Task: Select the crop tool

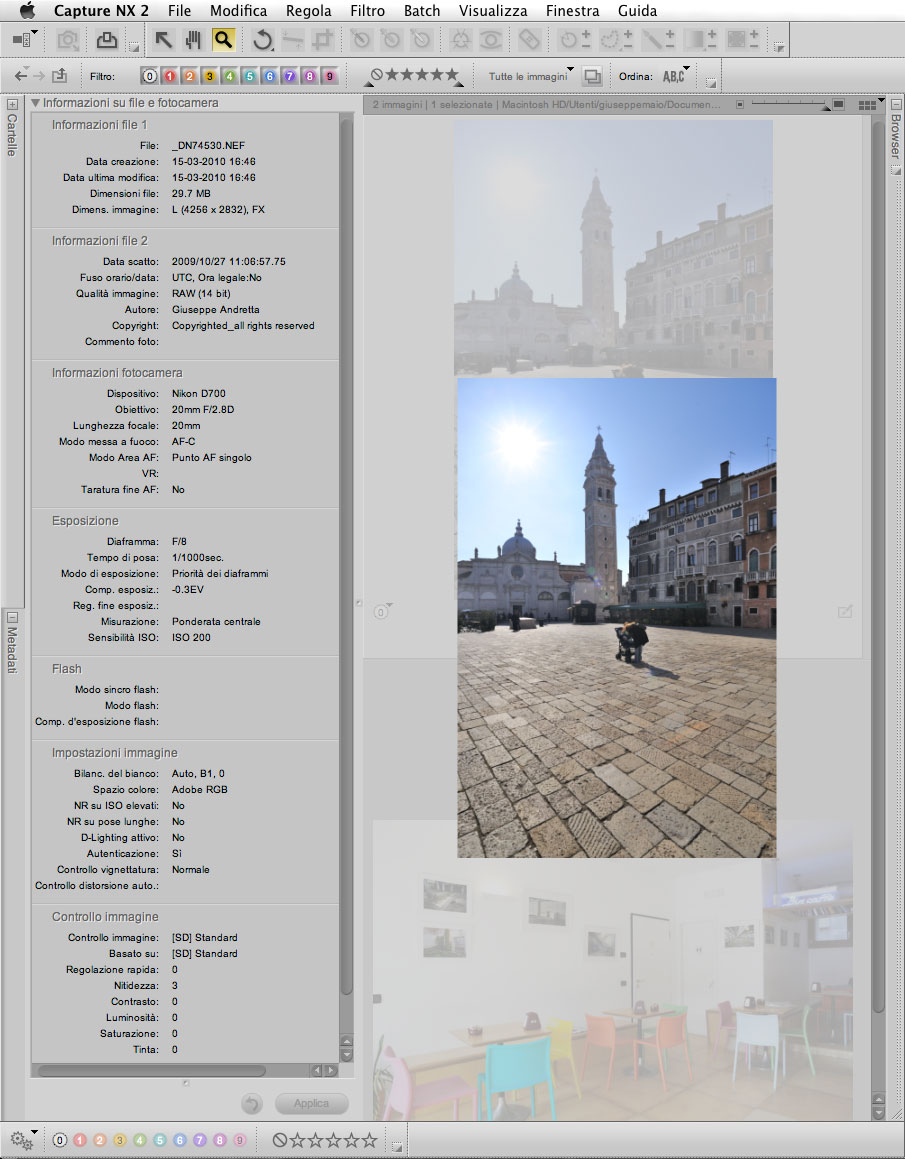Action: [x=322, y=40]
